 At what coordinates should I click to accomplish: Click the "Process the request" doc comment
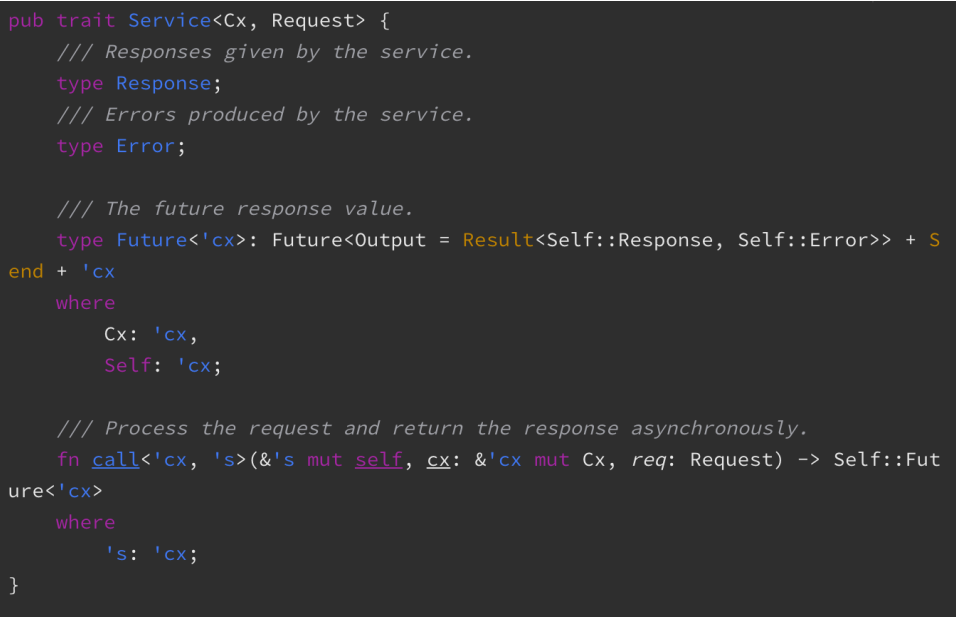pos(432,428)
